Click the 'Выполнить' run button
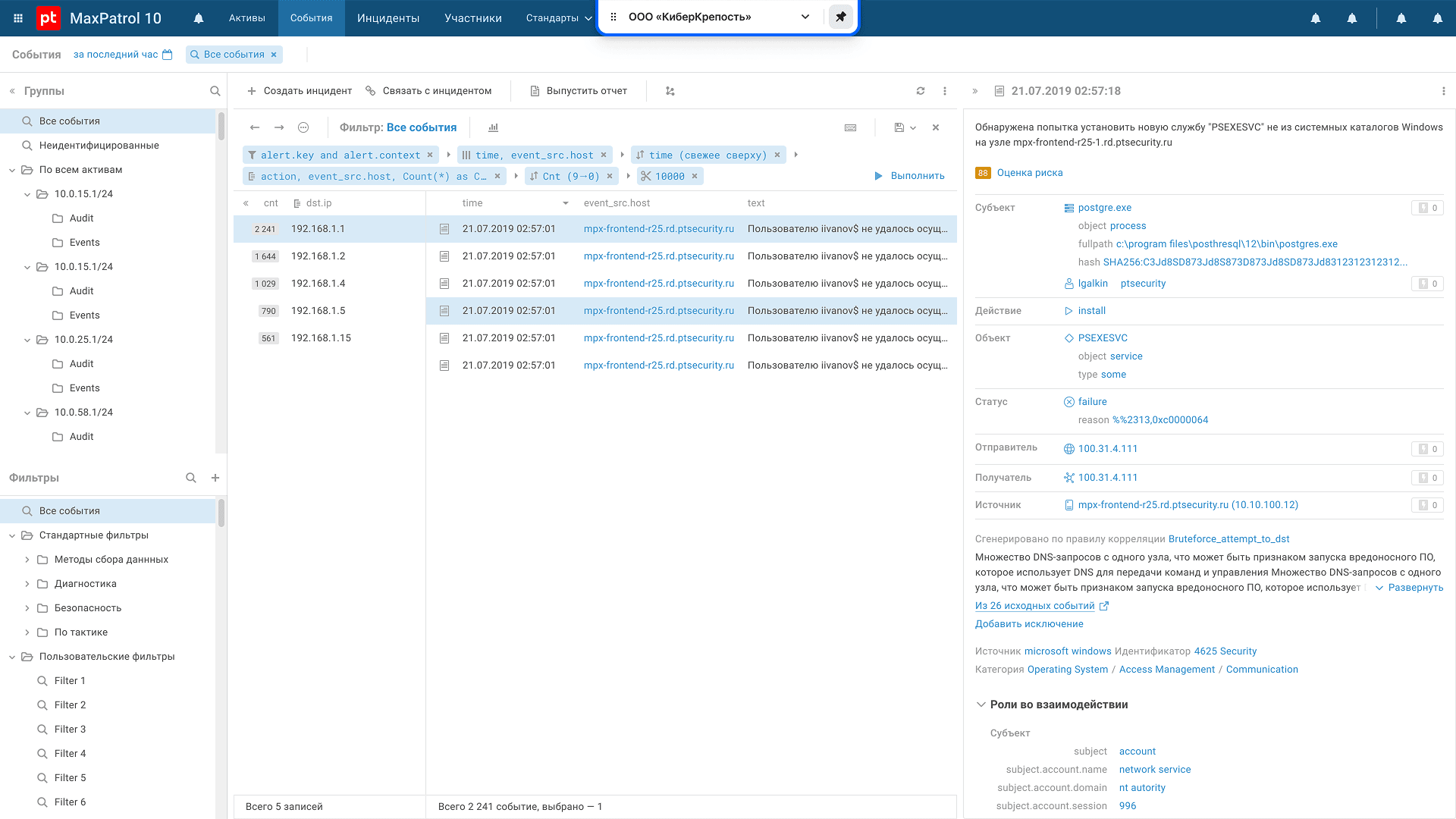This screenshot has width=1456, height=819. point(909,176)
